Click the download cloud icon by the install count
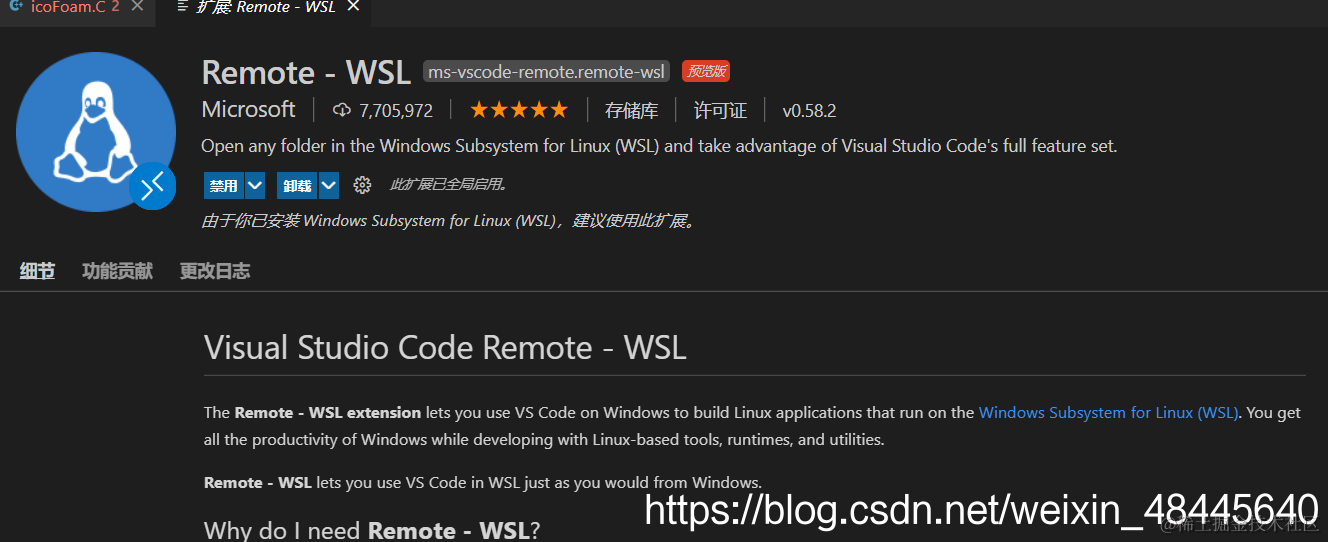 click(x=342, y=110)
